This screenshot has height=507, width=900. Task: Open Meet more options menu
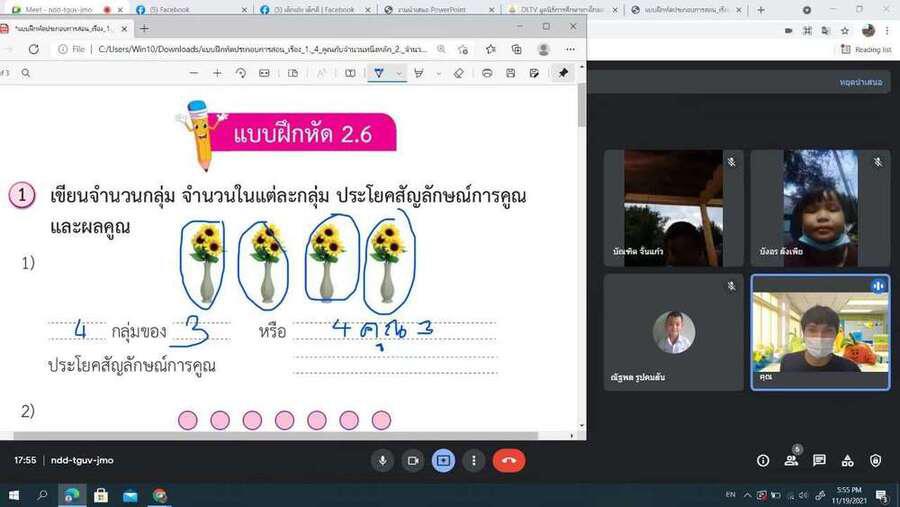pyautogui.click(x=474, y=460)
